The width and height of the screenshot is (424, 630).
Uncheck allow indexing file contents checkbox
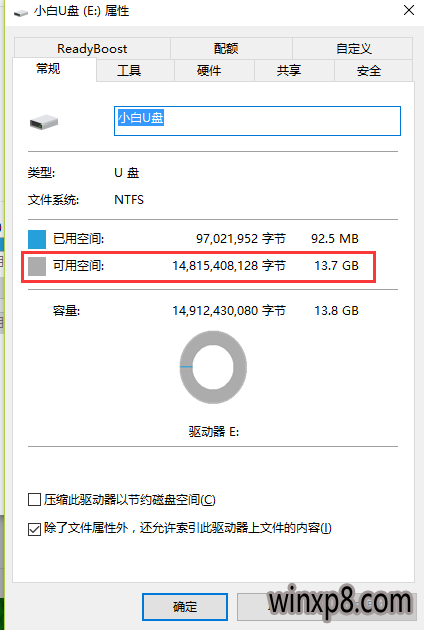click(35, 529)
